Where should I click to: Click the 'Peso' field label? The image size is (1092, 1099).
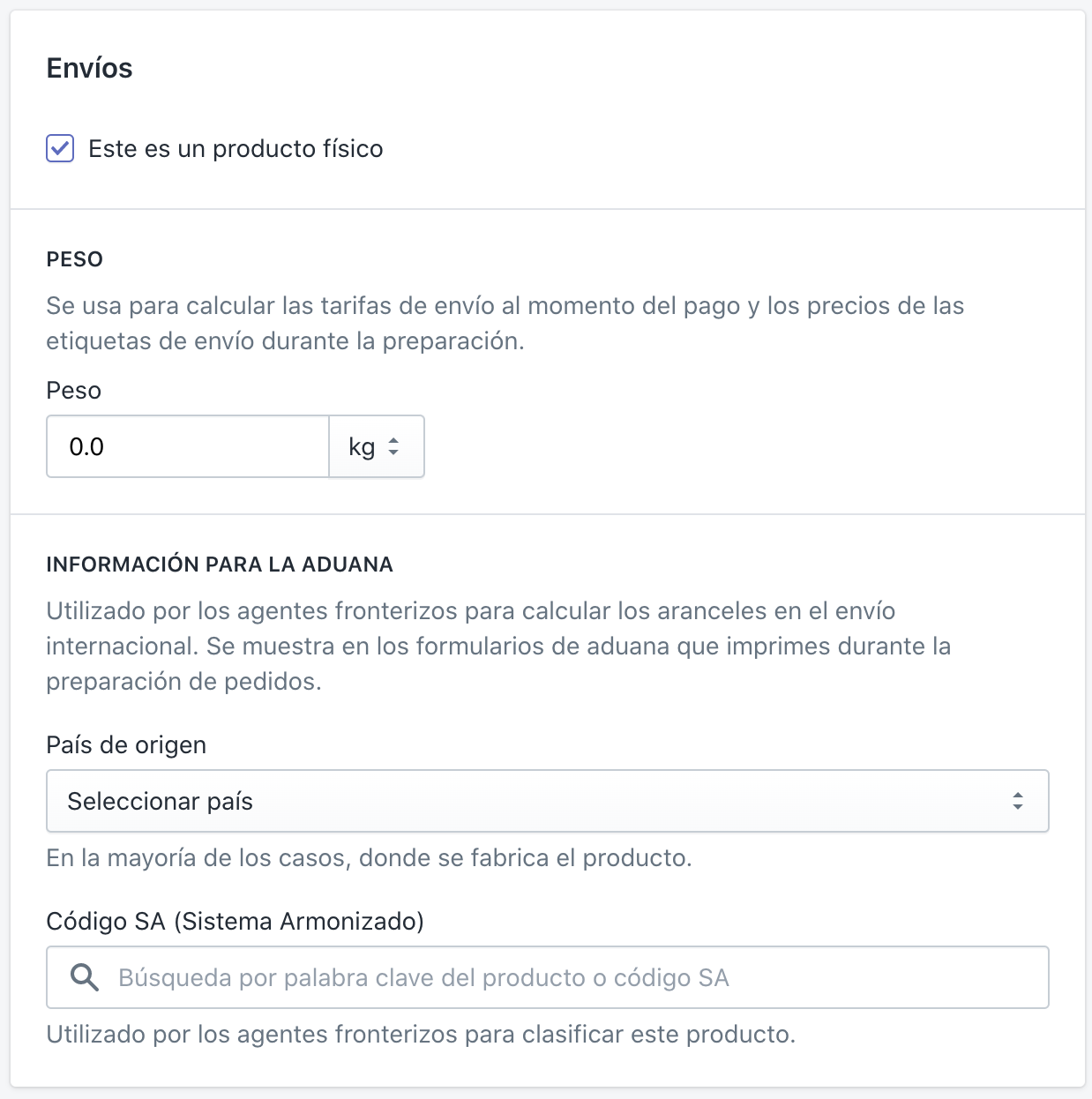coord(73,391)
